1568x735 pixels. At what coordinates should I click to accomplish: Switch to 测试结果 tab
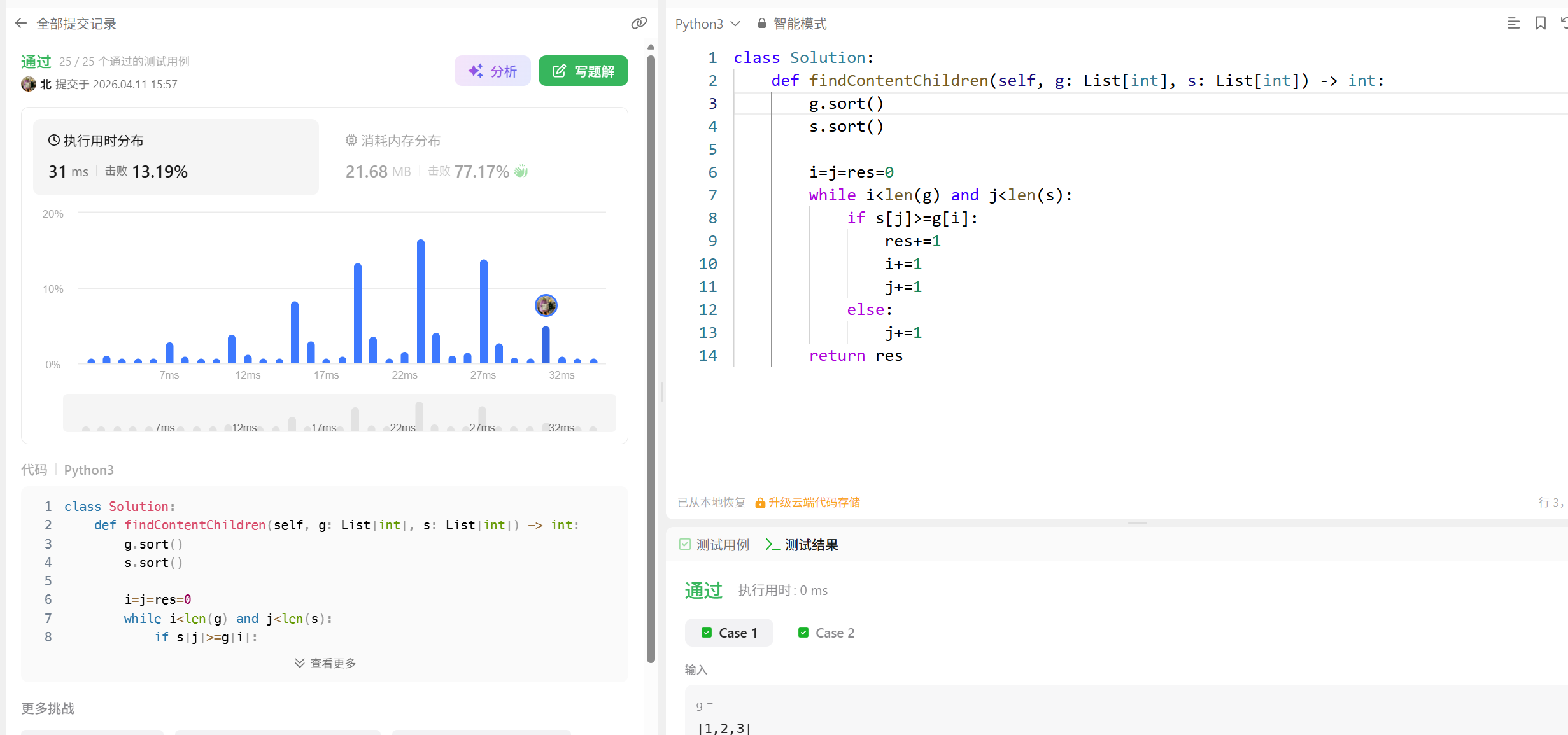(802, 545)
